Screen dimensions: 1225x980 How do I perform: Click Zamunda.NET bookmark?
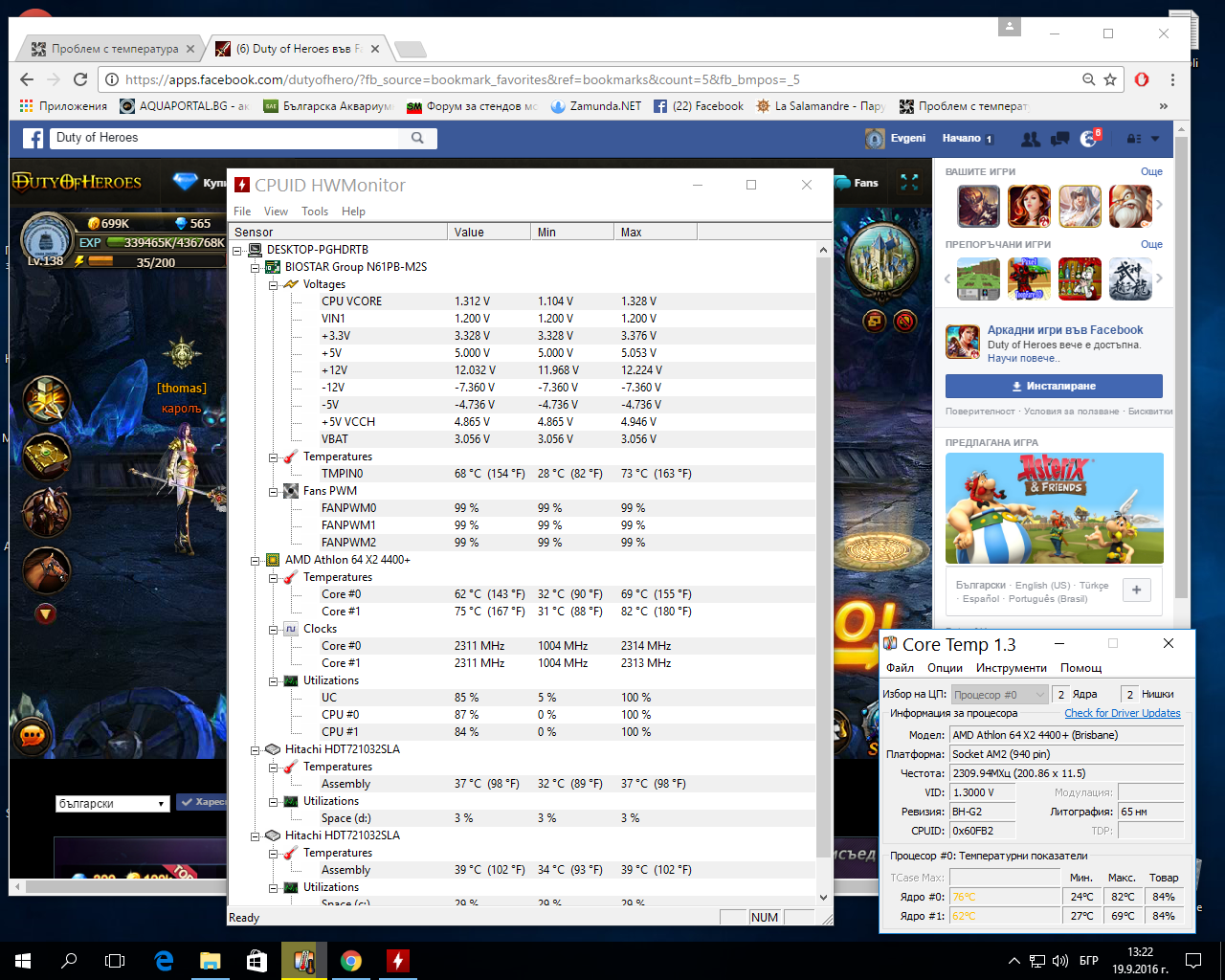click(x=596, y=106)
